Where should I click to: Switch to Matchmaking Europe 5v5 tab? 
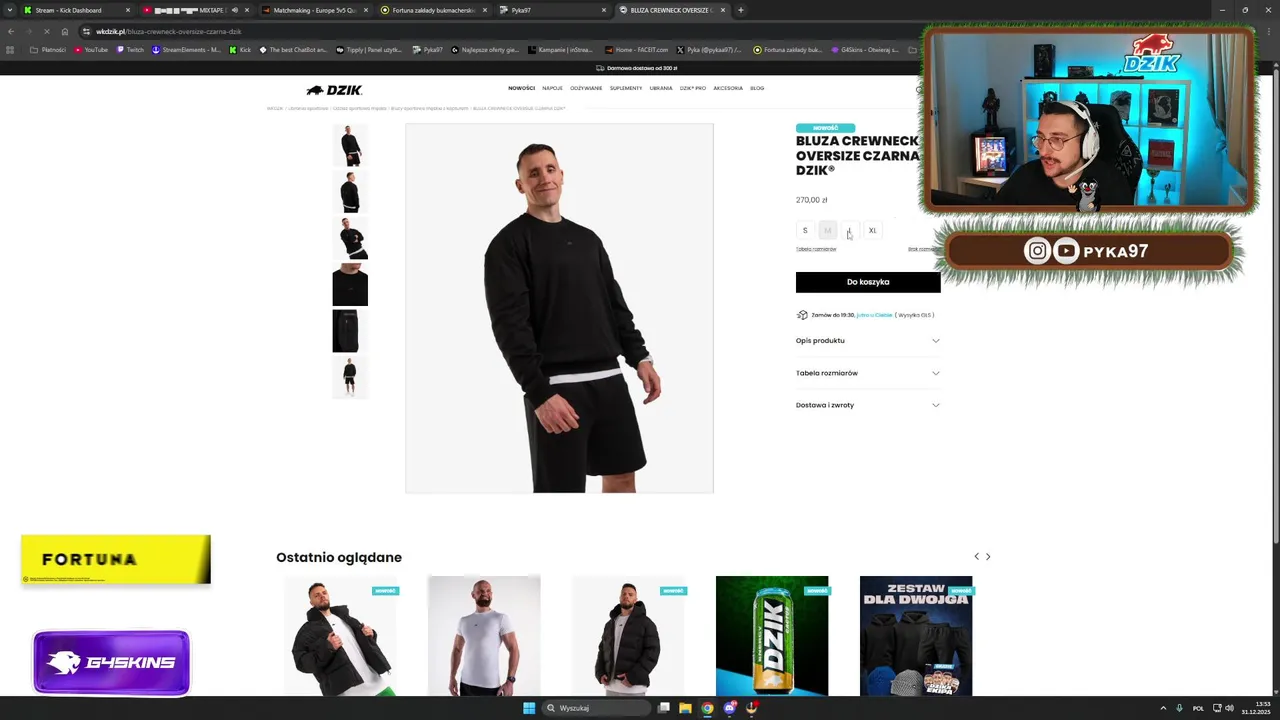click(315, 10)
